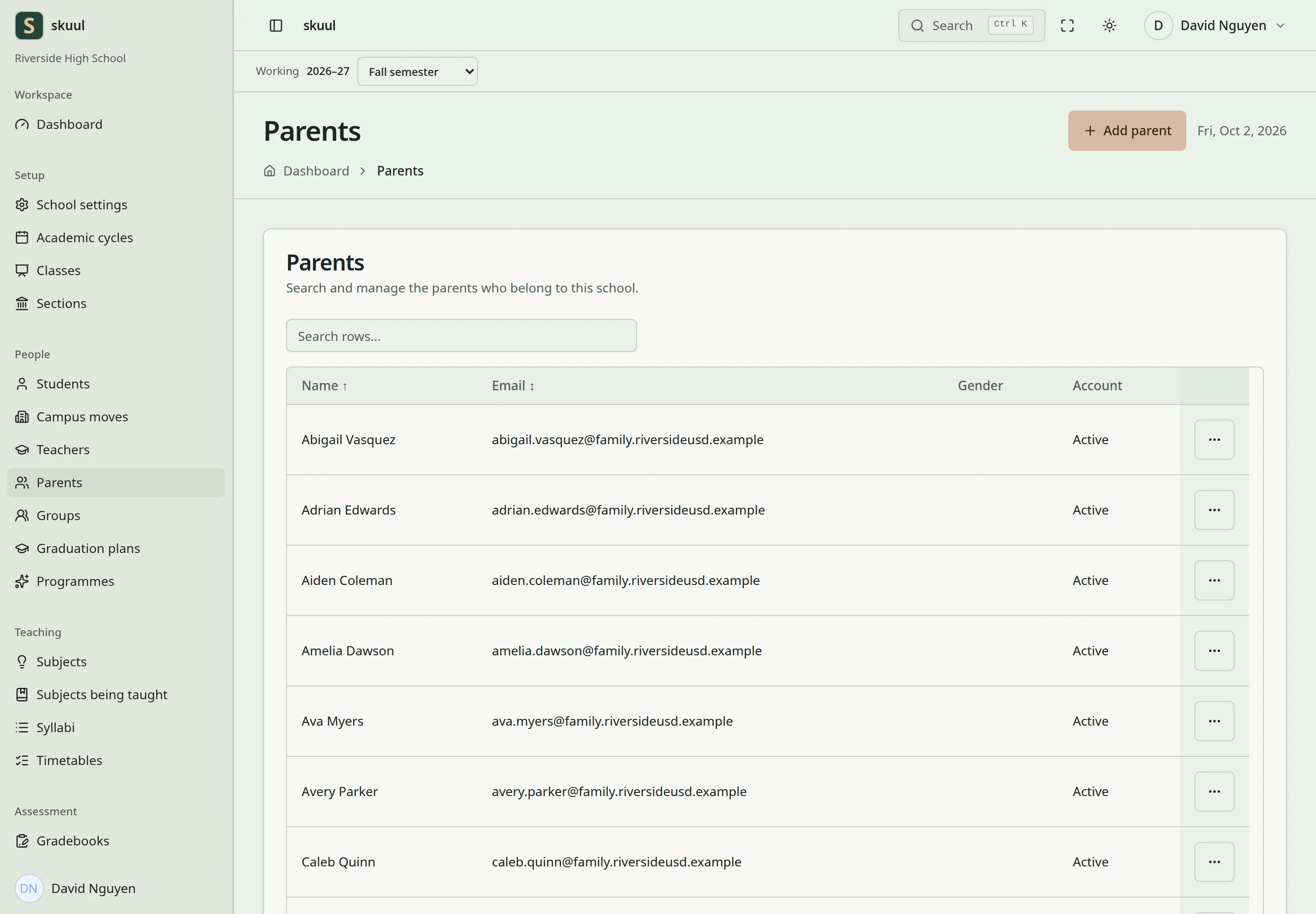Sort table by Email column
1316x914 pixels.
513,386
